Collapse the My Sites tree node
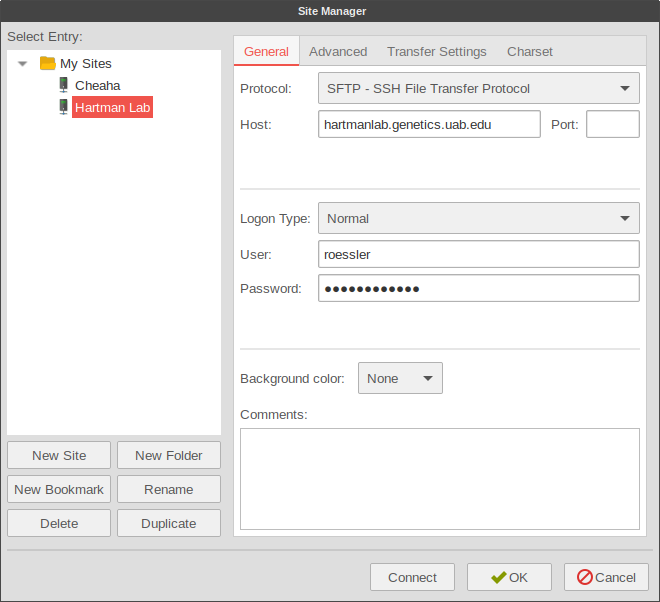Viewport: 660px width, 602px height. [x=23, y=64]
